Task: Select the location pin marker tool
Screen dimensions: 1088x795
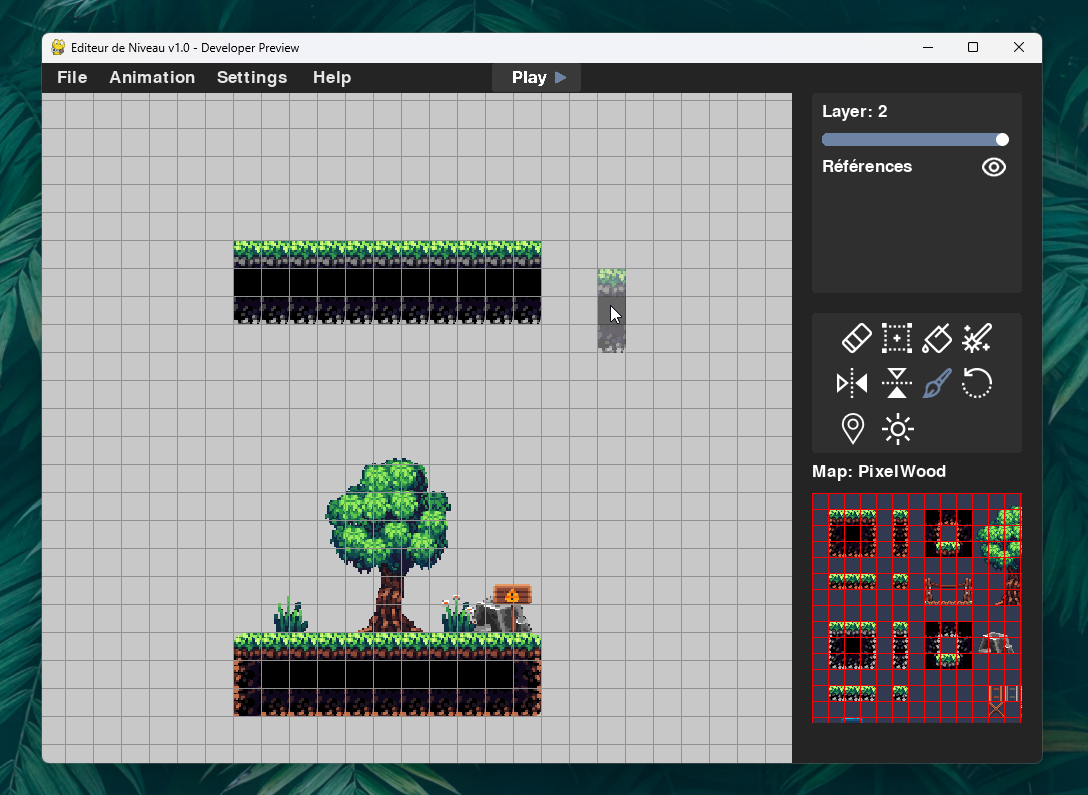Action: coord(853,429)
